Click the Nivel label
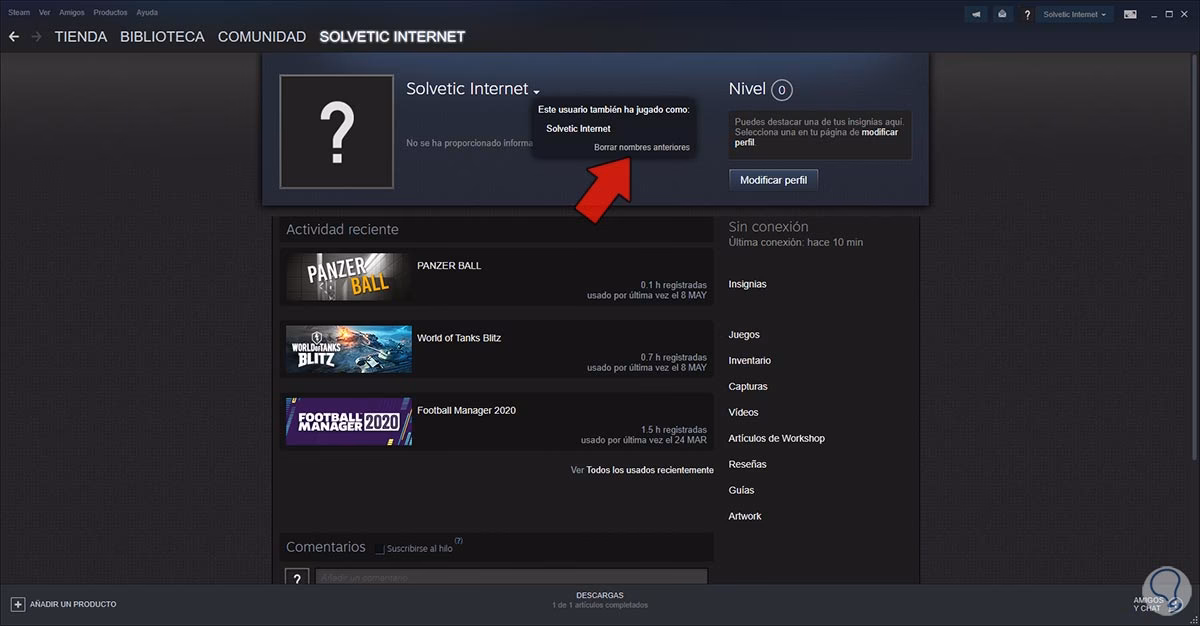This screenshot has width=1200, height=626. [747, 89]
